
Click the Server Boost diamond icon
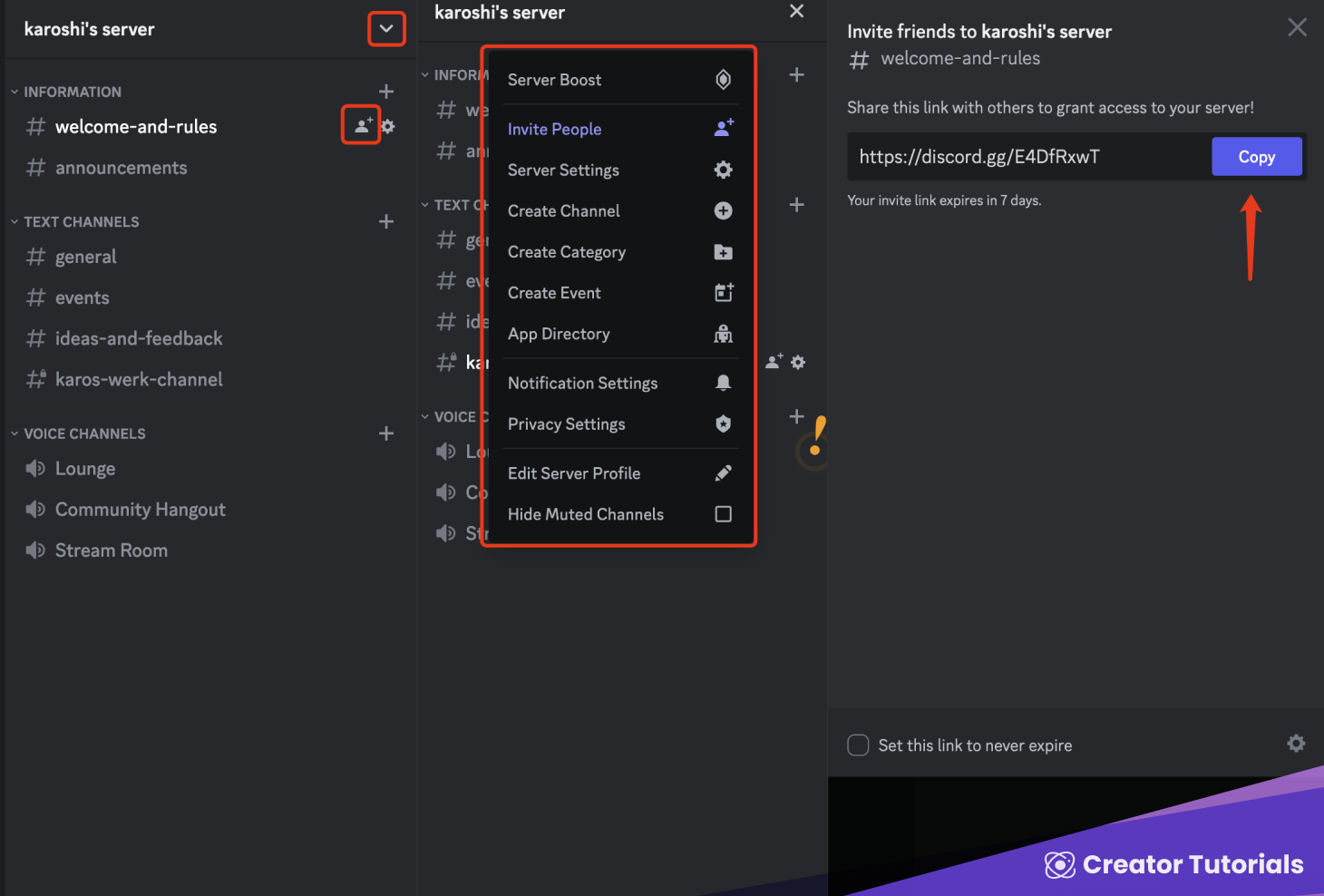point(723,79)
